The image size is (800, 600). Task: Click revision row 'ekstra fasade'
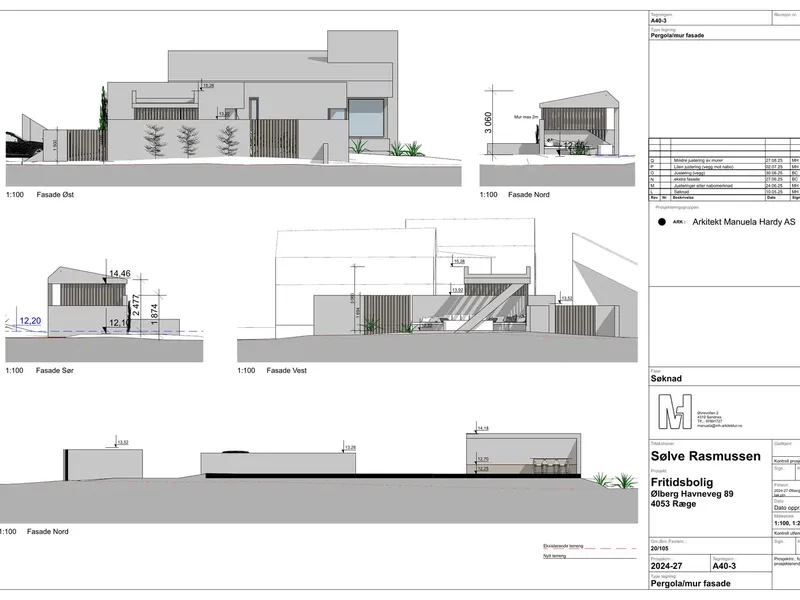coord(686,179)
